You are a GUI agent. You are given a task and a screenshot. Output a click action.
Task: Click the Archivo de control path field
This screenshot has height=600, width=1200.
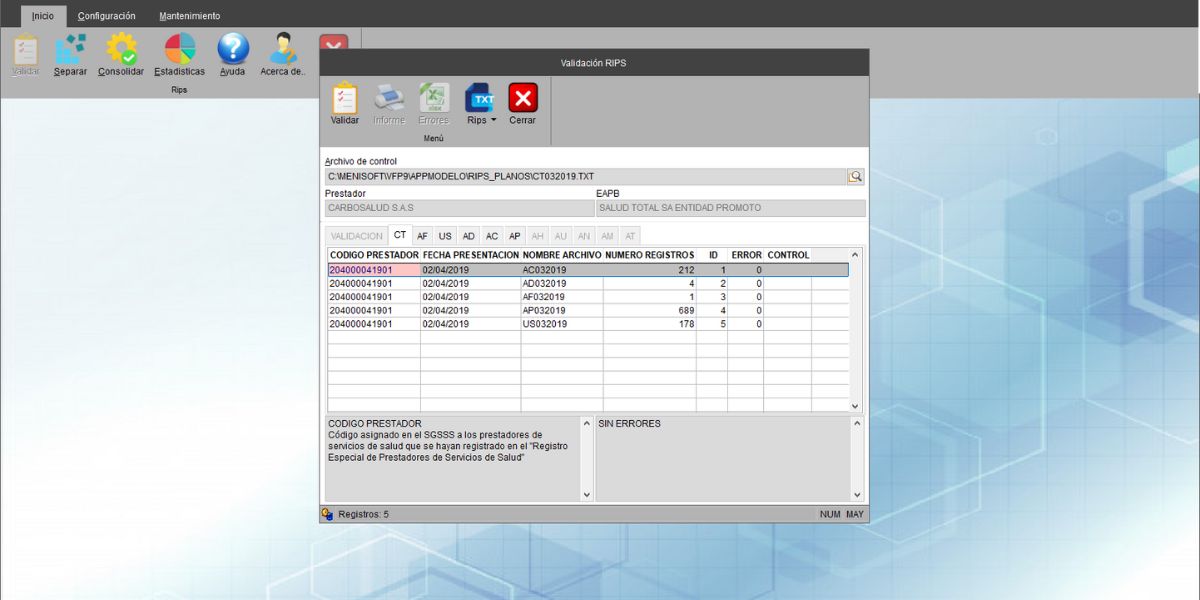click(585, 176)
